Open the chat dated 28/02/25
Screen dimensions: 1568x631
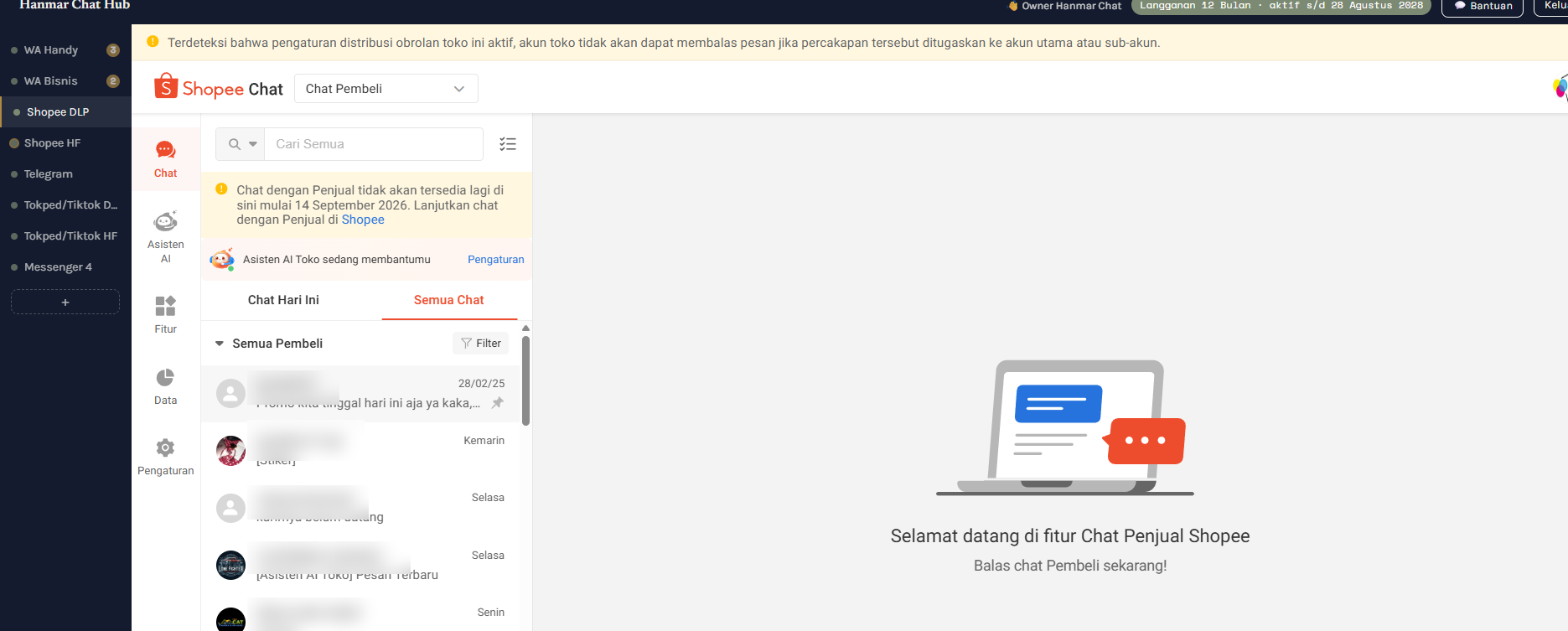[x=360, y=394]
